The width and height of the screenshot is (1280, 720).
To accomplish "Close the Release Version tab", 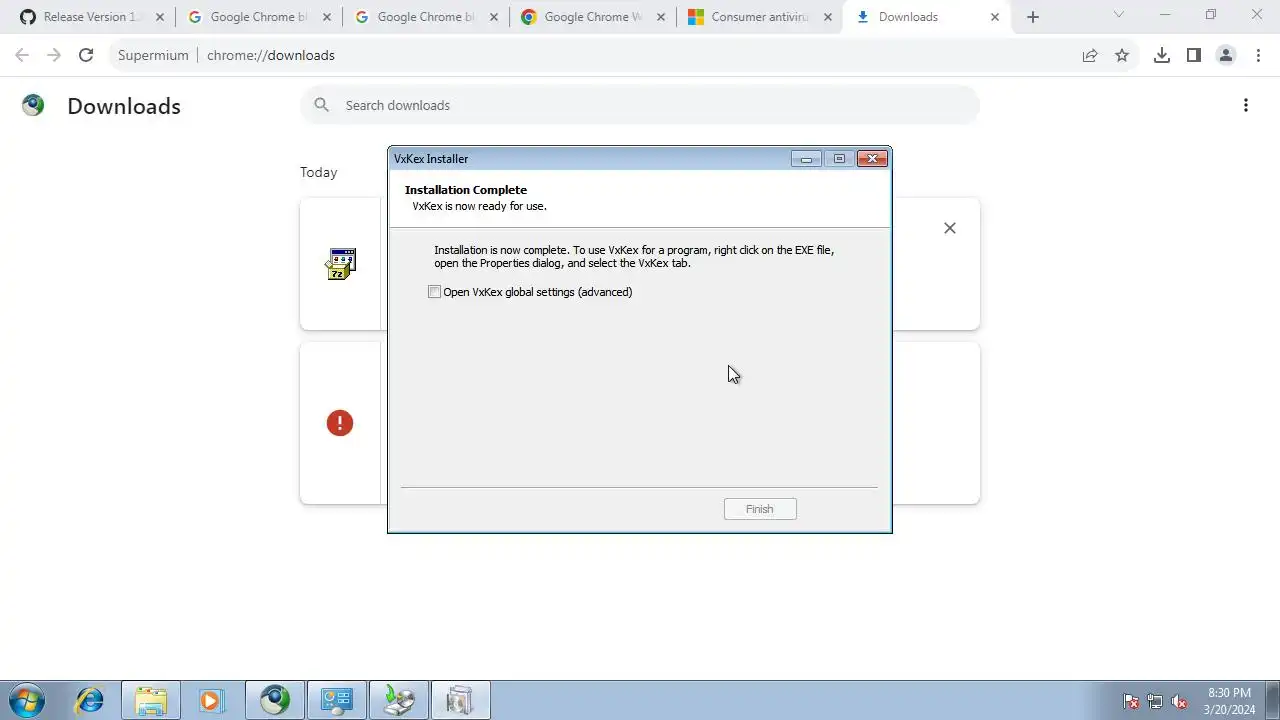I will point(160,17).
